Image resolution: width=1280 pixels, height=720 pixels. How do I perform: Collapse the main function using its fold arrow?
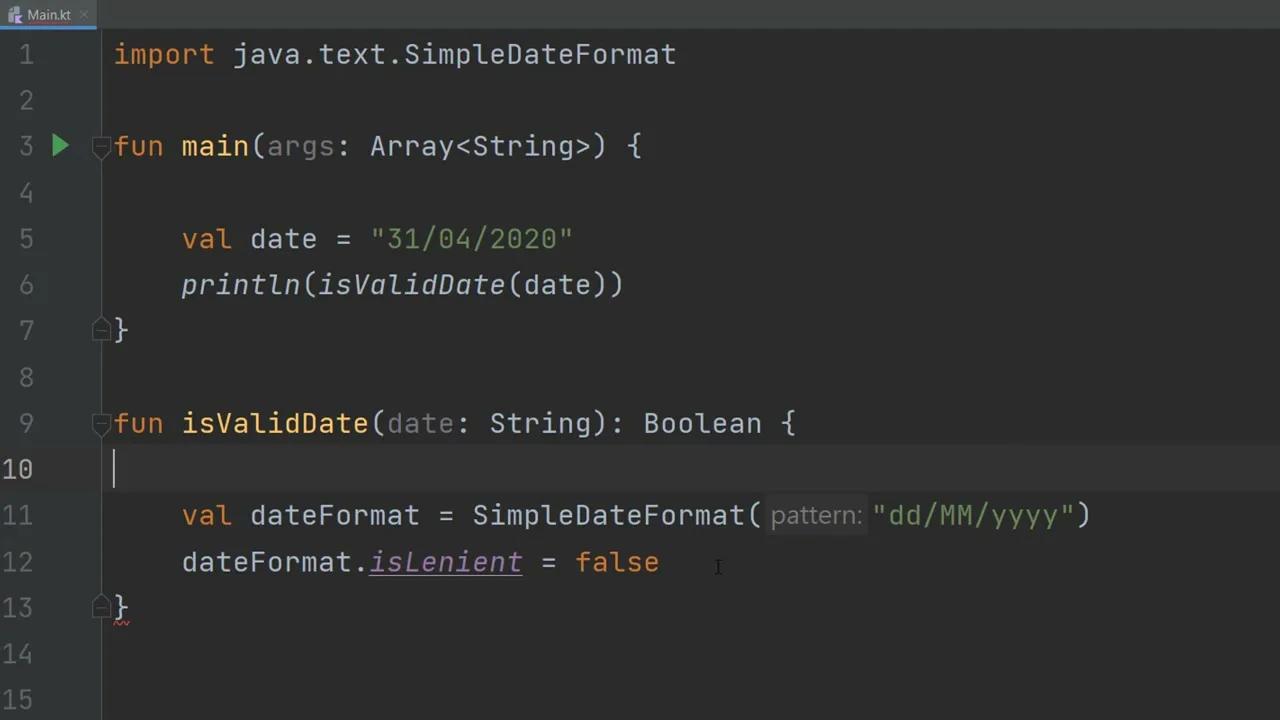pos(100,146)
